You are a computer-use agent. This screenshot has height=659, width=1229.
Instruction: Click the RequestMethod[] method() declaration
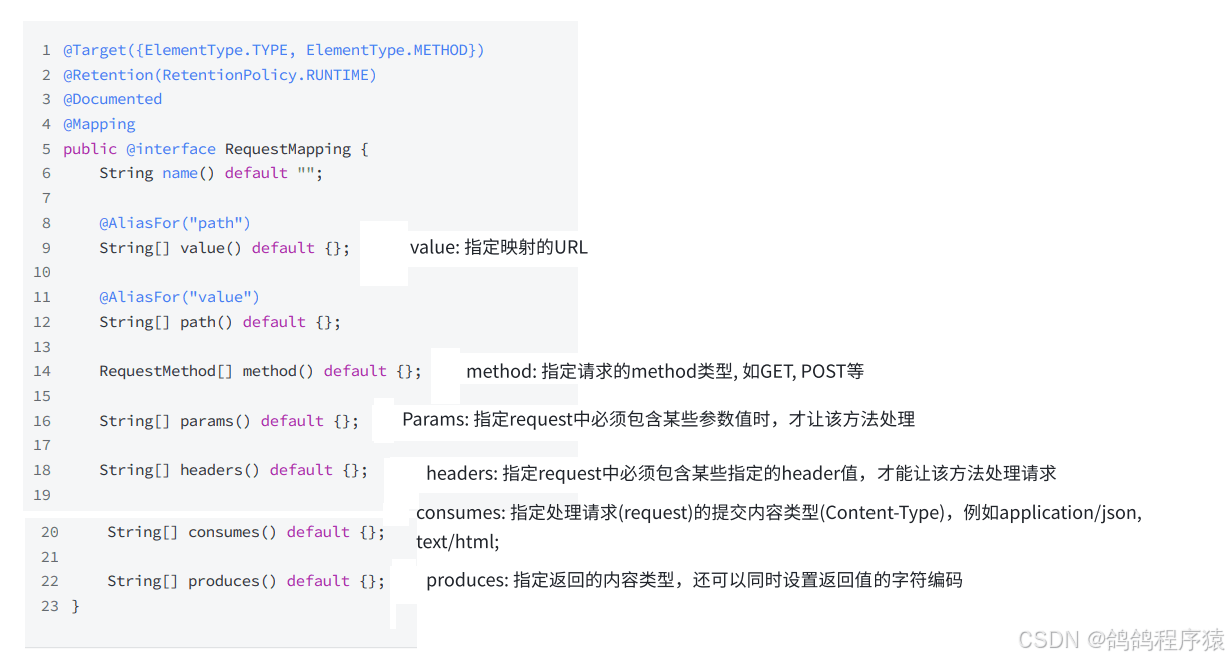point(260,371)
